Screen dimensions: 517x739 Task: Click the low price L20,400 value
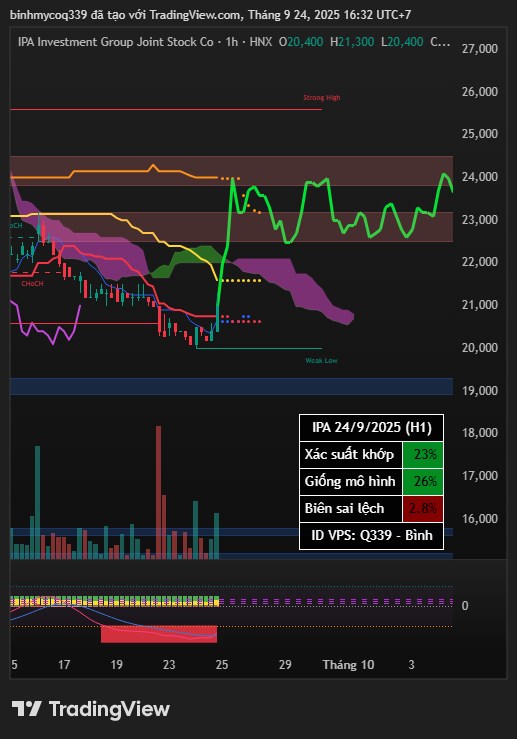(x=402, y=42)
